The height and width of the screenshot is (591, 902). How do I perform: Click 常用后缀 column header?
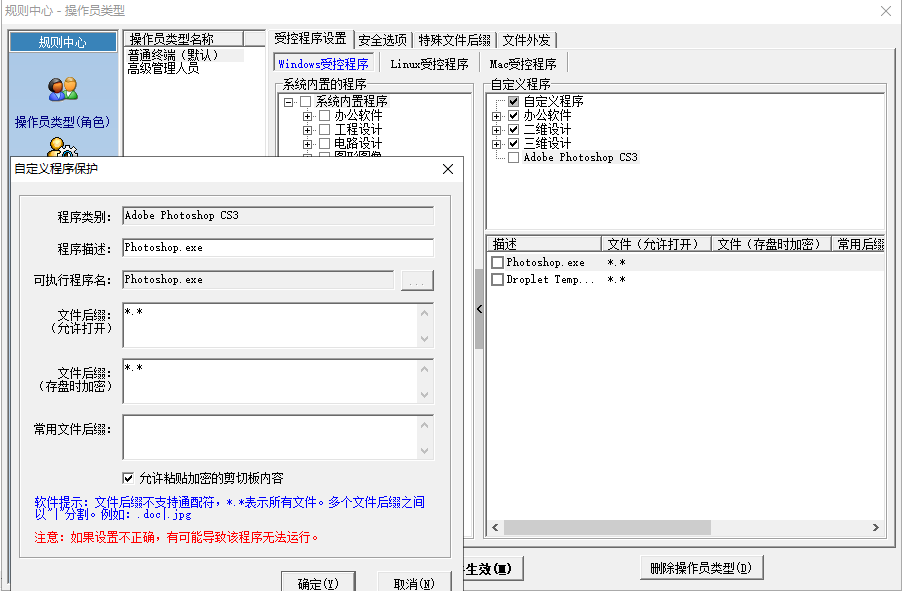coord(858,244)
